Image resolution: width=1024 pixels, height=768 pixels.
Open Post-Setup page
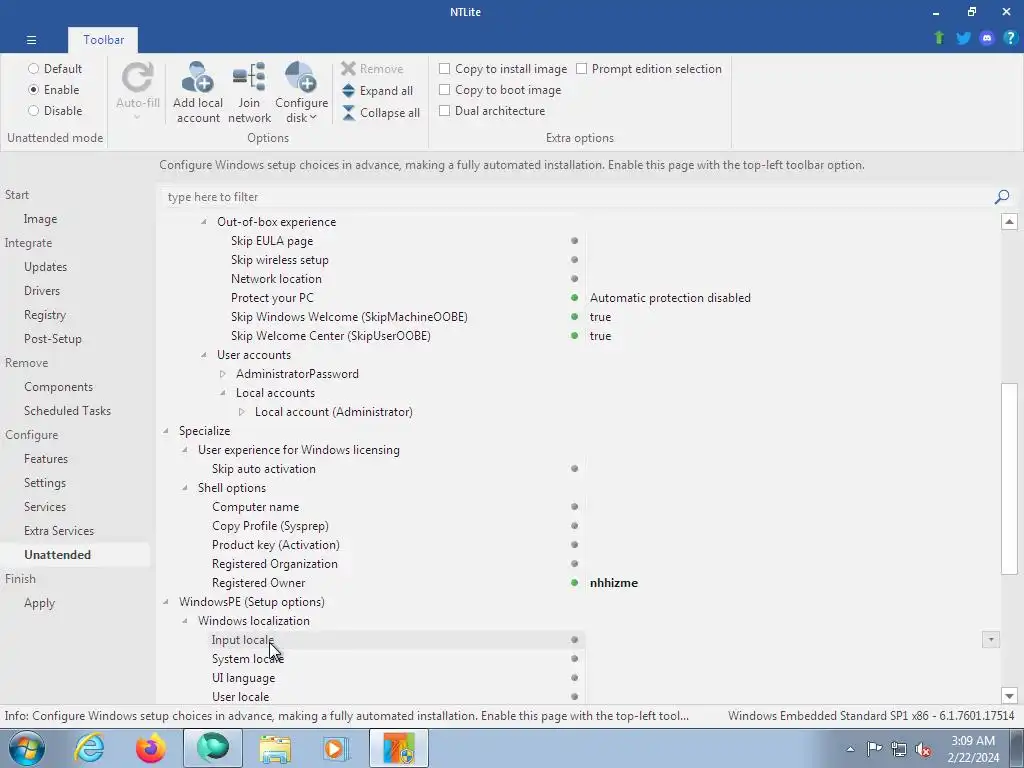tap(53, 339)
